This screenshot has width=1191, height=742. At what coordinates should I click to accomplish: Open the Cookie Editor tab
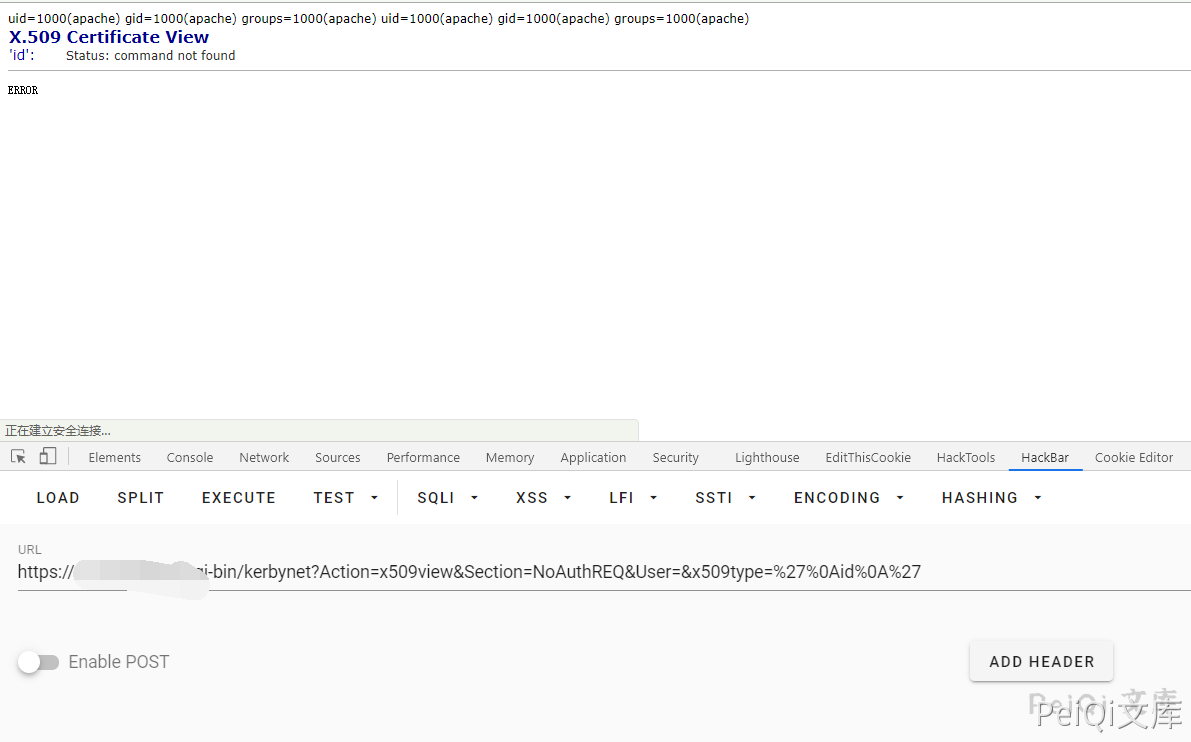[1134, 458]
